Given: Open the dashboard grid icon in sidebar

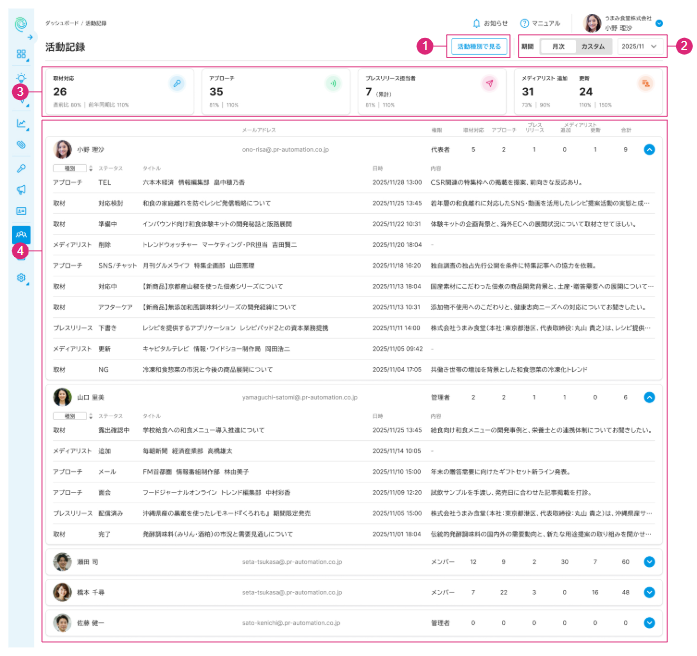Looking at the screenshot, I should pos(21,54).
